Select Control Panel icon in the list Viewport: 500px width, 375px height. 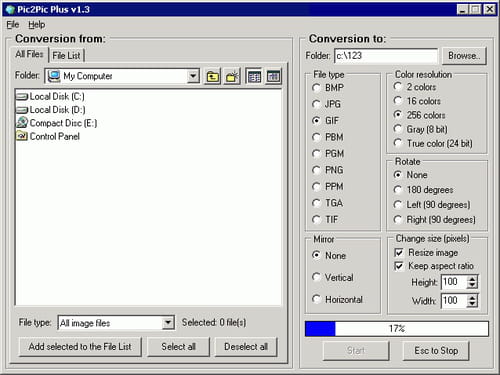click(22, 136)
